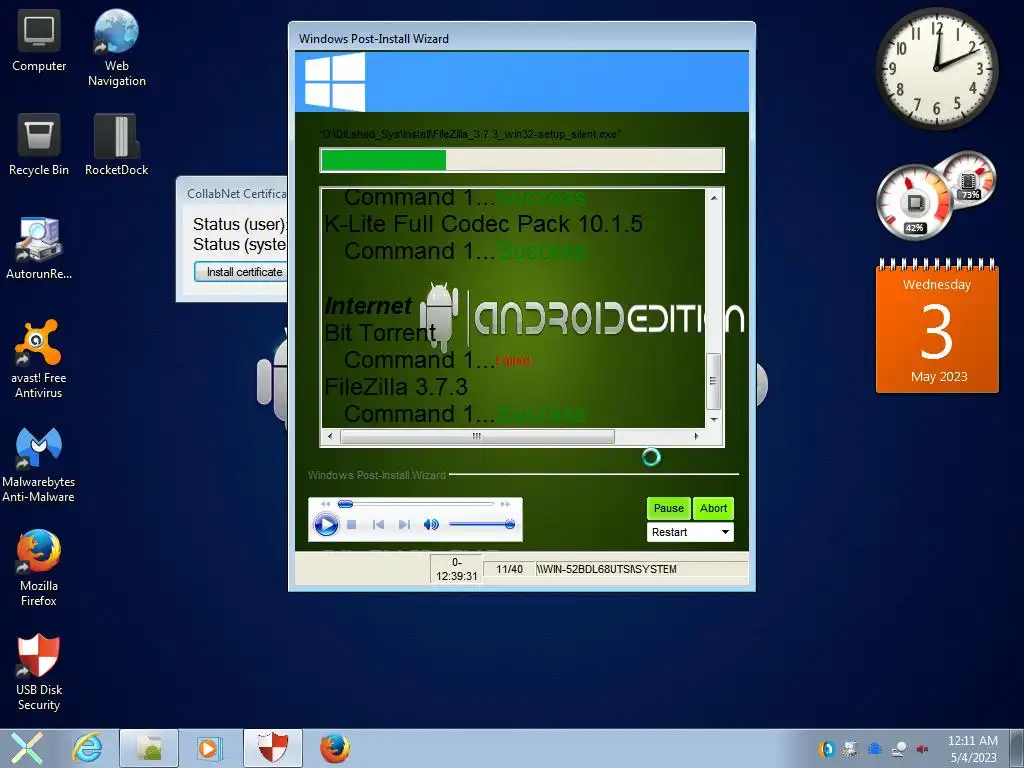1024x768 pixels.
Task: Click the Windows logo in the wizard banner
Action: point(334,82)
